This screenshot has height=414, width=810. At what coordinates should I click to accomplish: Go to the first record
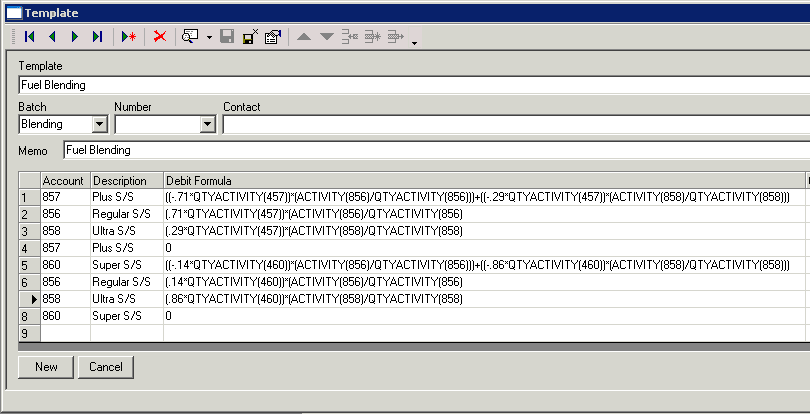pyautogui.click(x=29, y=37)
